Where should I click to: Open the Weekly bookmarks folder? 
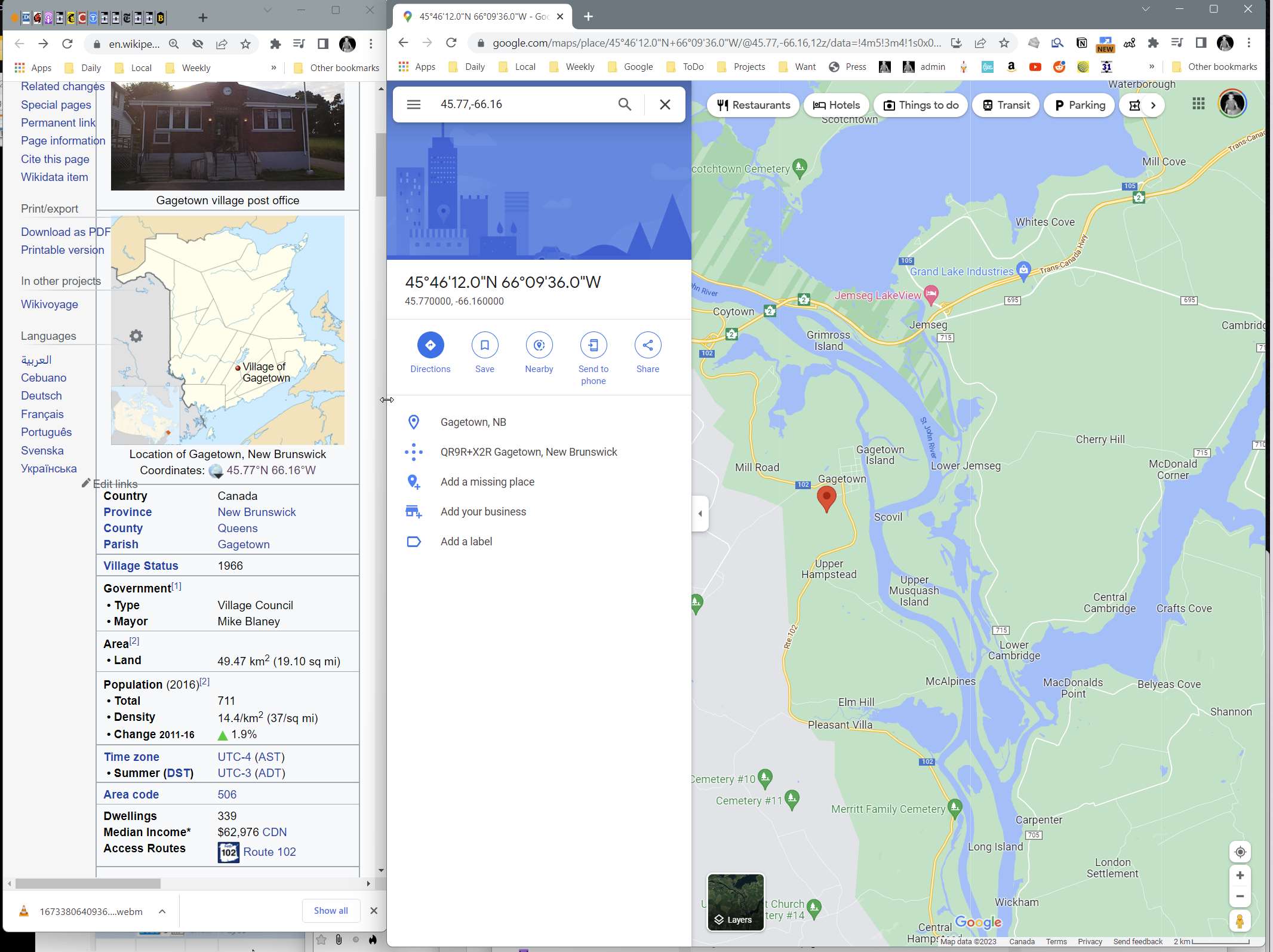click(572, 67)
